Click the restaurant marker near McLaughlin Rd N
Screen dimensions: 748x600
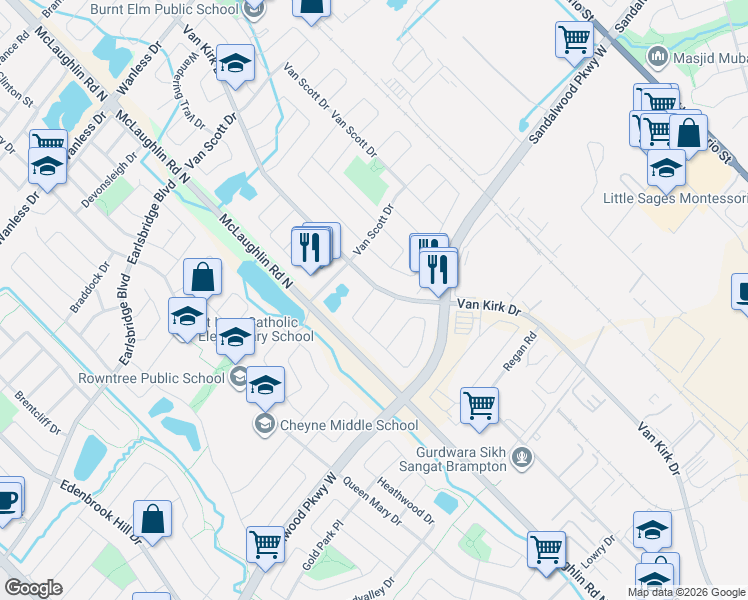pyautogui.click(x=311, y=249)
